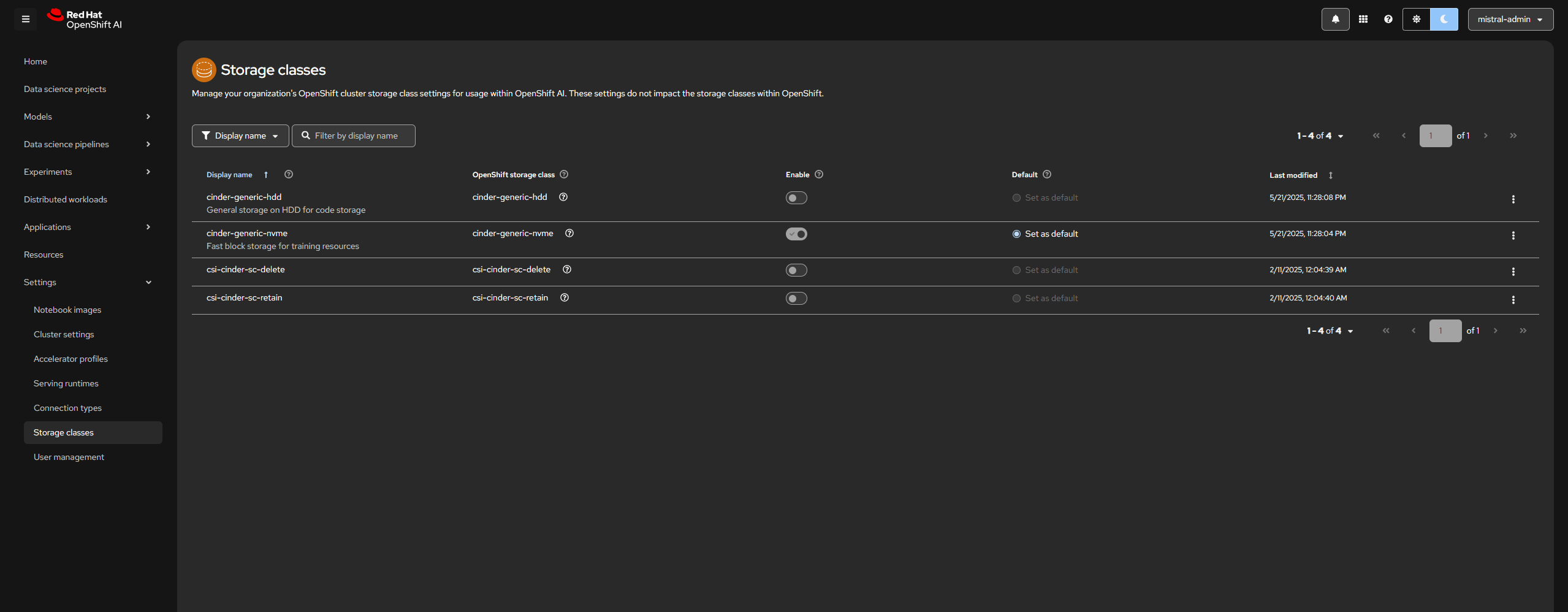Open the help question mark menu
This screenshot has width=1568, height=612.
(1388, 19)
